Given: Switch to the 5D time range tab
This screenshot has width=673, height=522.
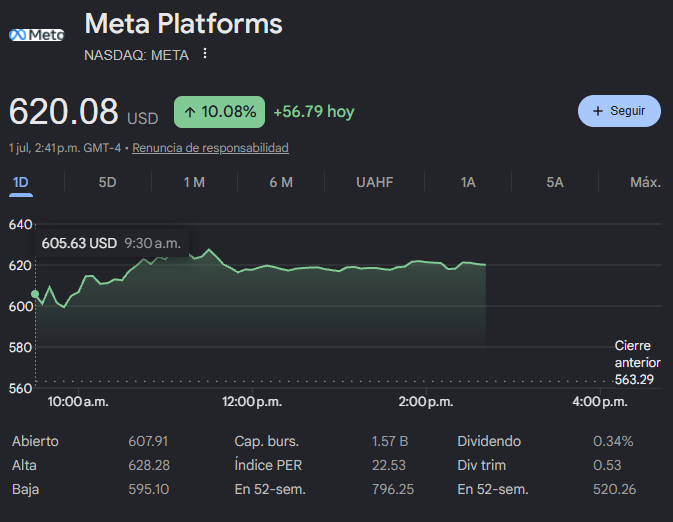Looking at the screenshot, I should (x=107, y=182).
